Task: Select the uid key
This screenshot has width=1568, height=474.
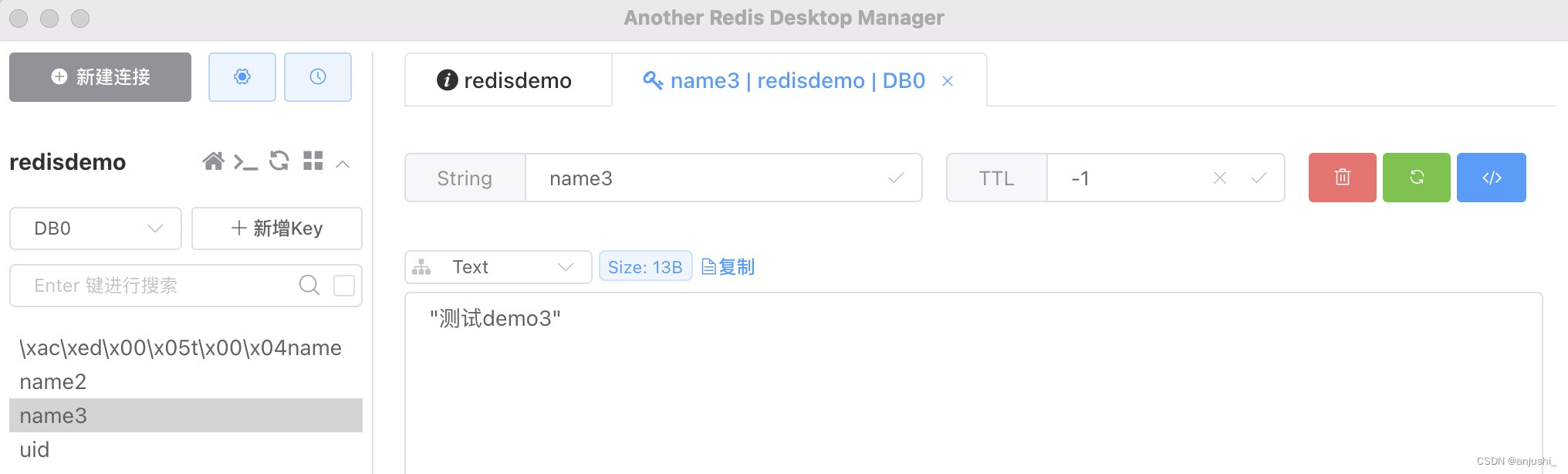Action: (x=186, y=449)
